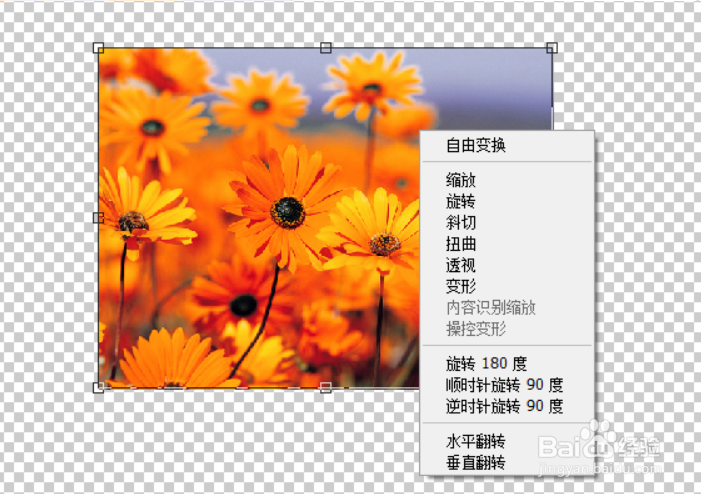The image size is (701, 494).
Task: Click the bottom-center transform handle
Action: pos(326,388)
